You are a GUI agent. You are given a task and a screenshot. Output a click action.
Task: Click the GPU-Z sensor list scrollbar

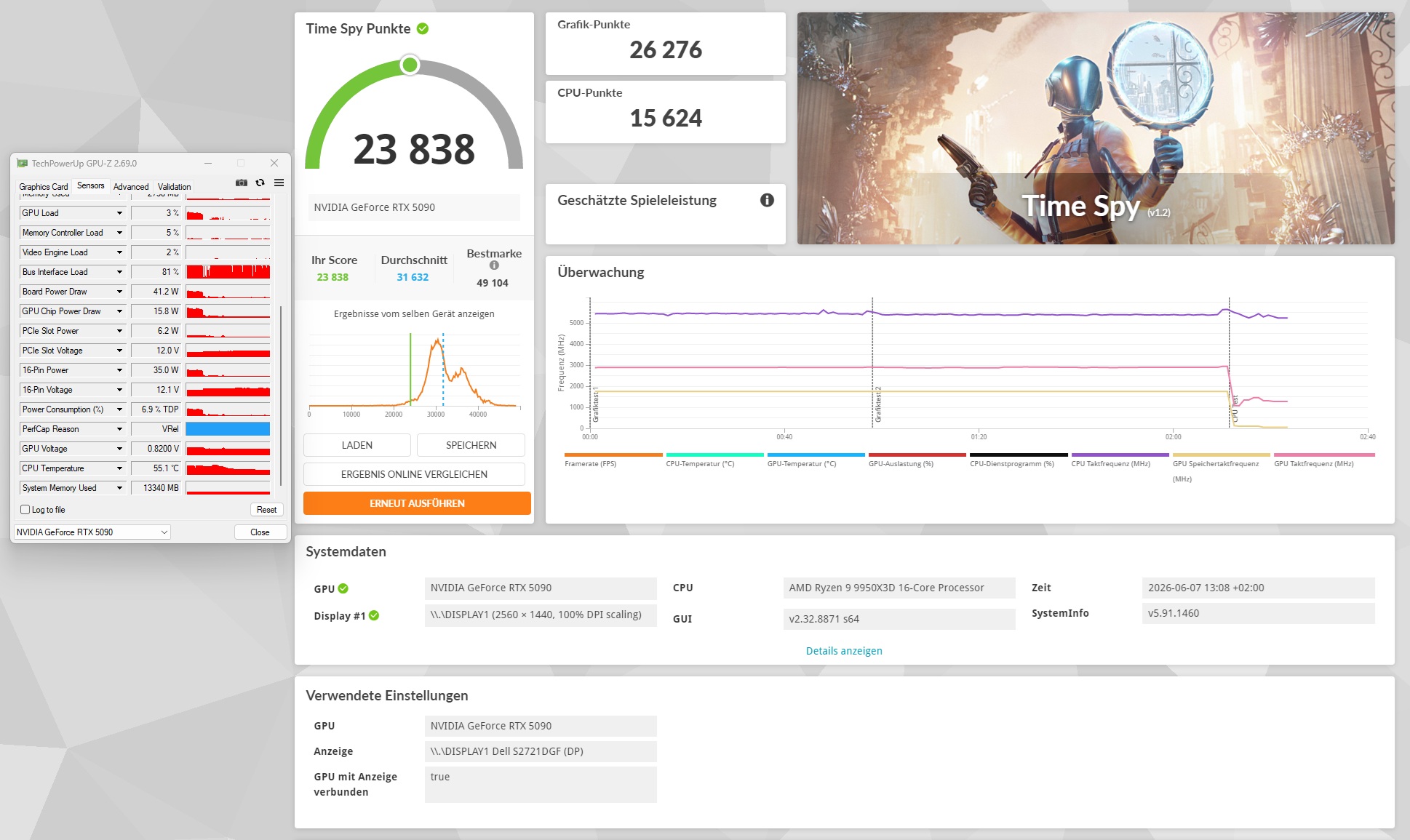point(281,395)
